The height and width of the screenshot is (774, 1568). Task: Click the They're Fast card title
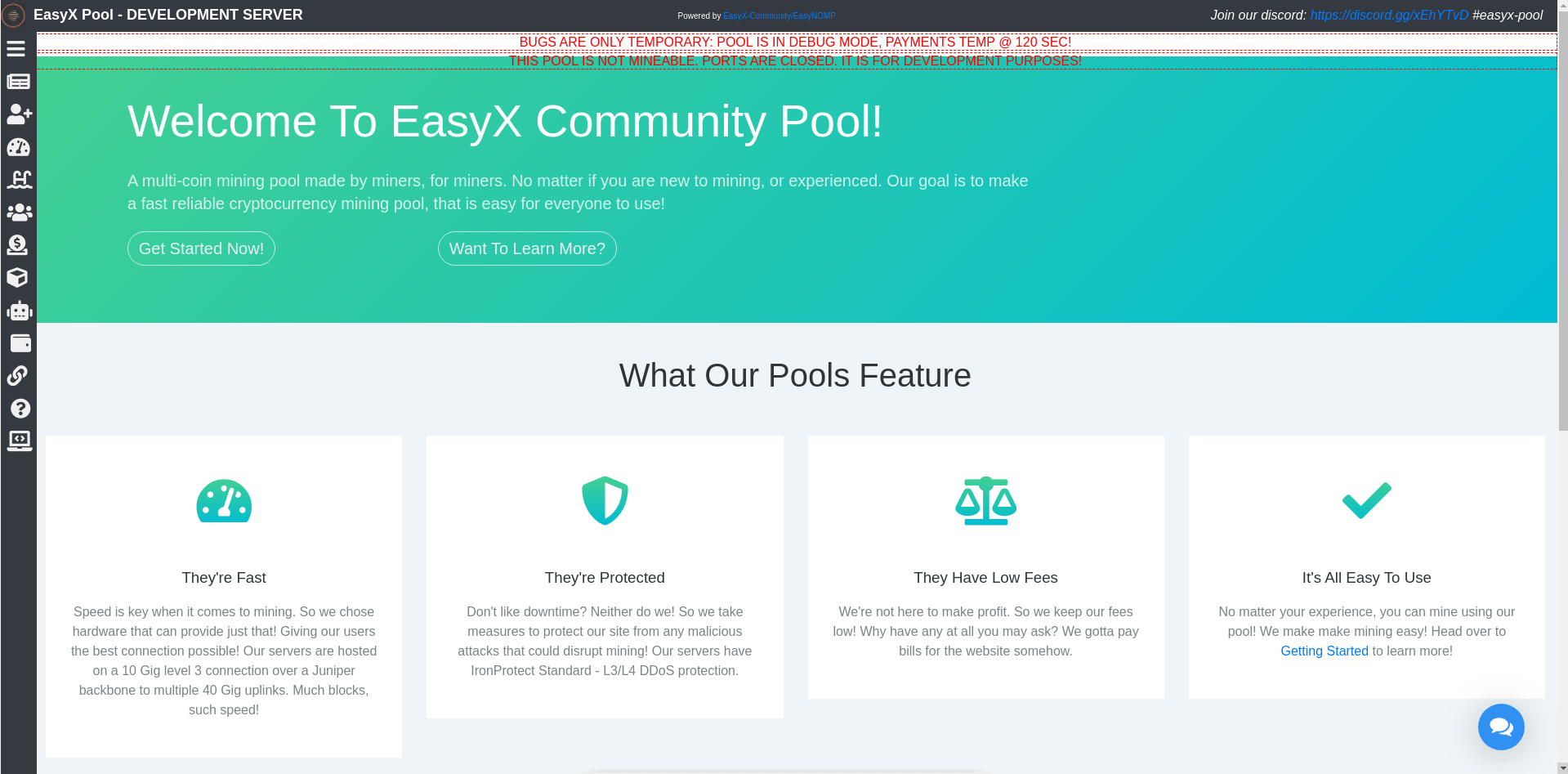(224, 578)
